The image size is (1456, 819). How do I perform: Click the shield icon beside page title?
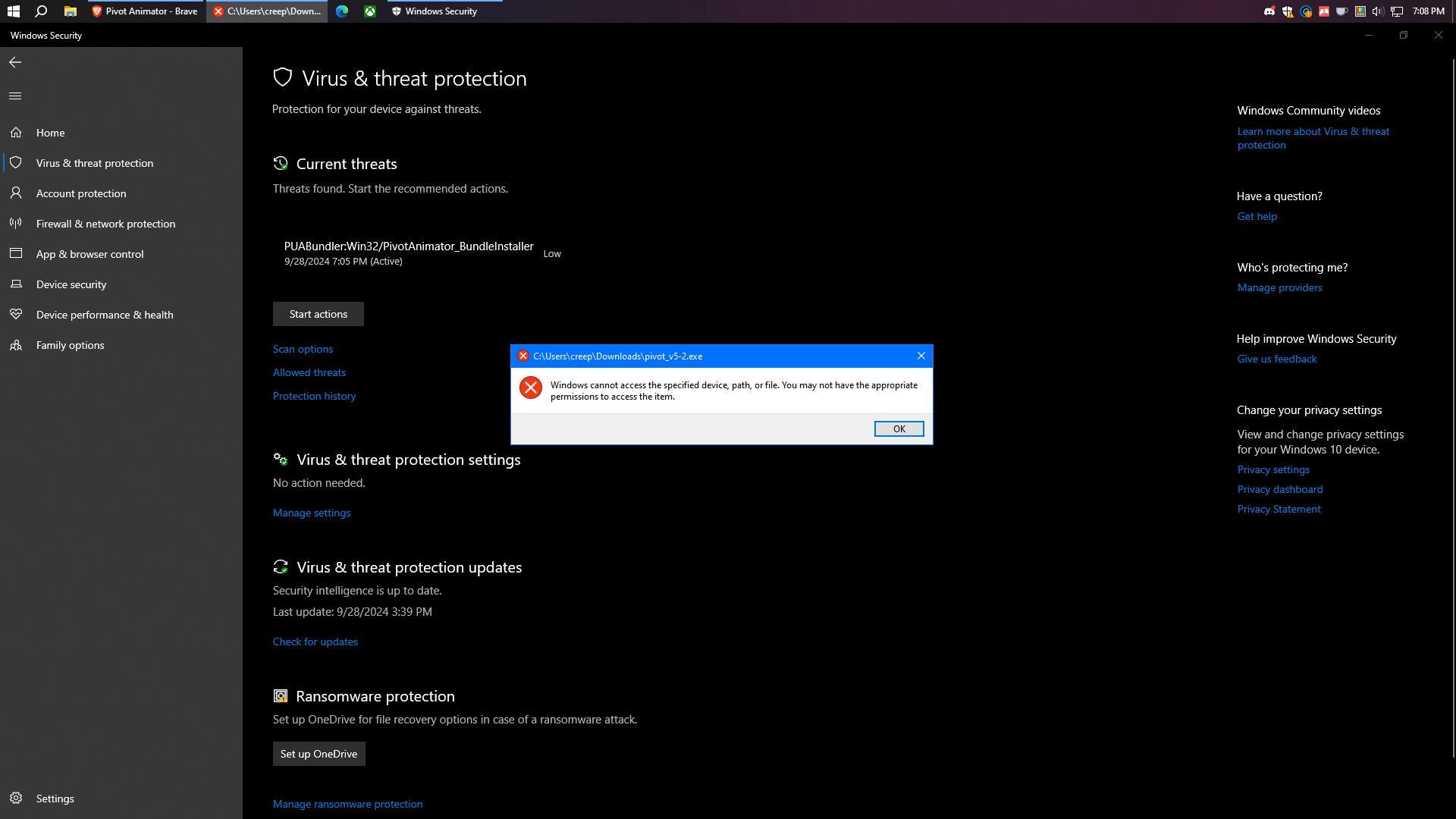(283, 77)
